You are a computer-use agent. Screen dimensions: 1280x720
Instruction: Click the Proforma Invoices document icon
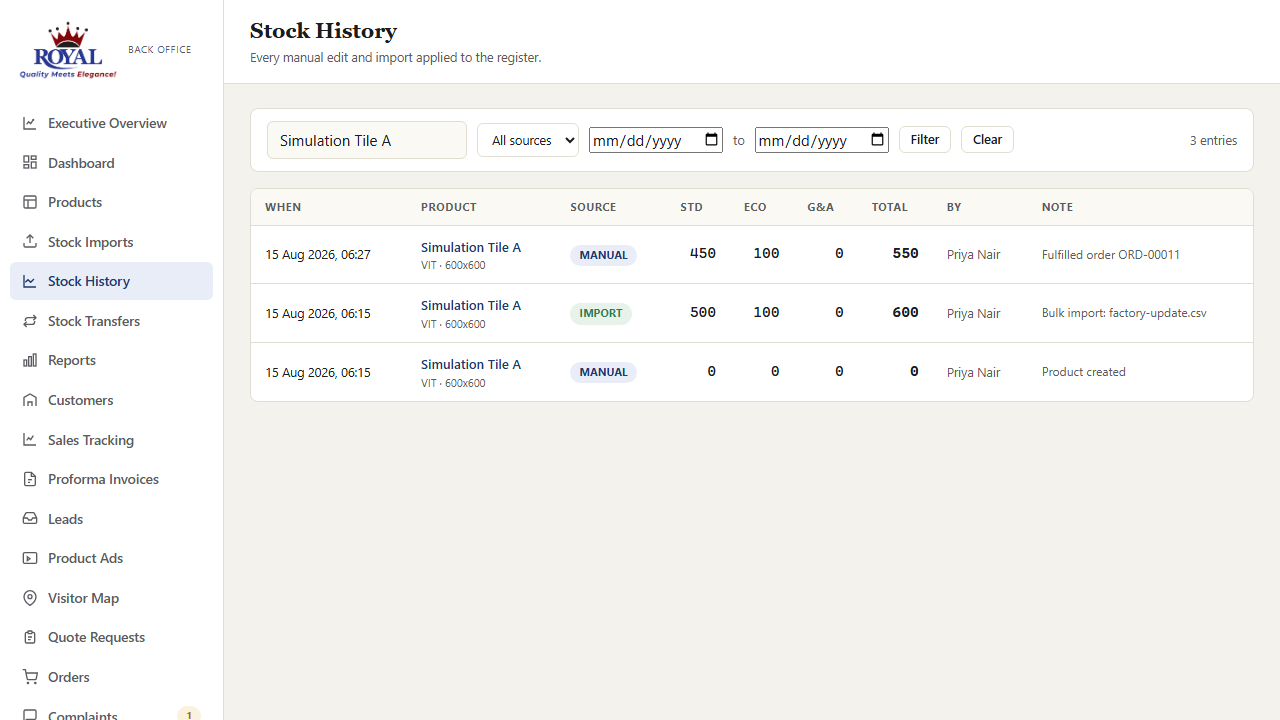(x=30, y=479)
